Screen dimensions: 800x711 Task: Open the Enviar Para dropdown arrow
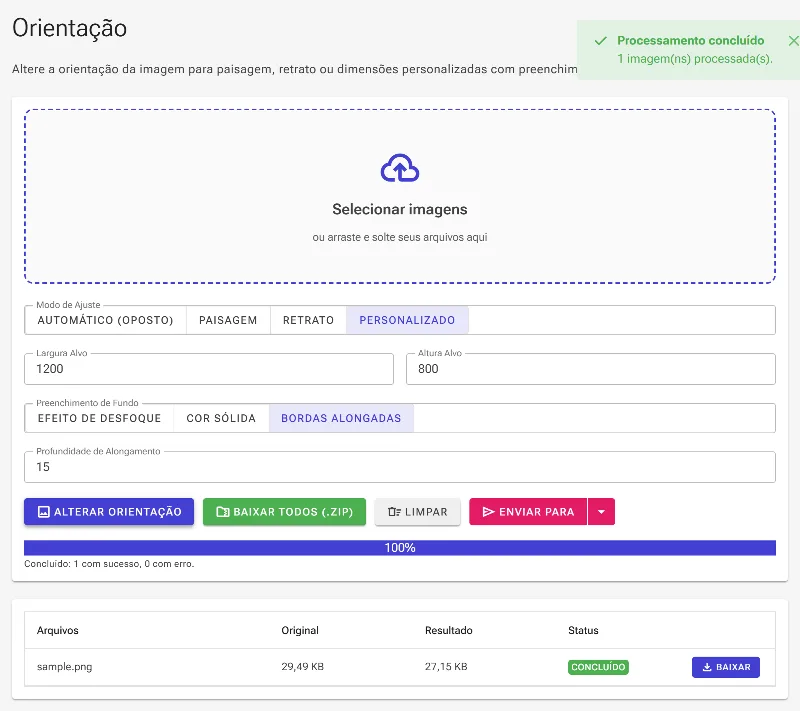tap(602, 512)
